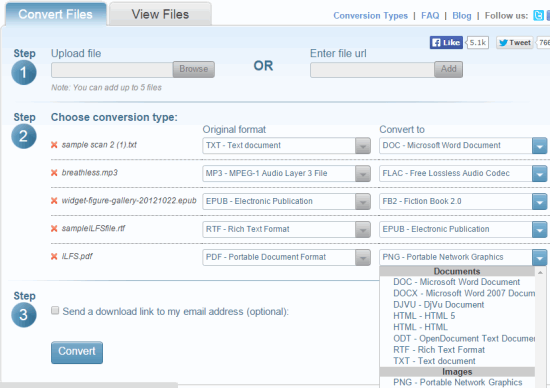Open the Conversion Types link

370,16
